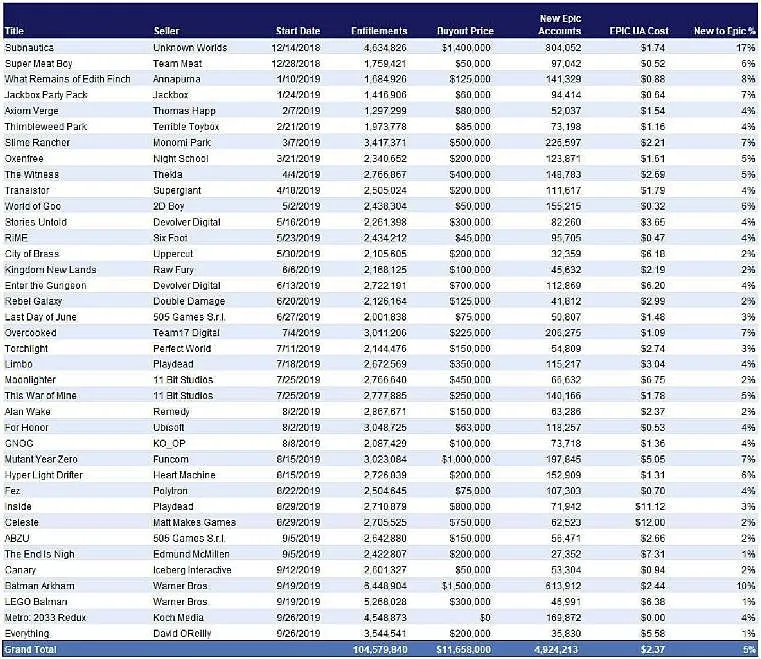The image size is (761, 659).
Task: Select the Axiom Verge title cell
Action: tap(31, 111)
